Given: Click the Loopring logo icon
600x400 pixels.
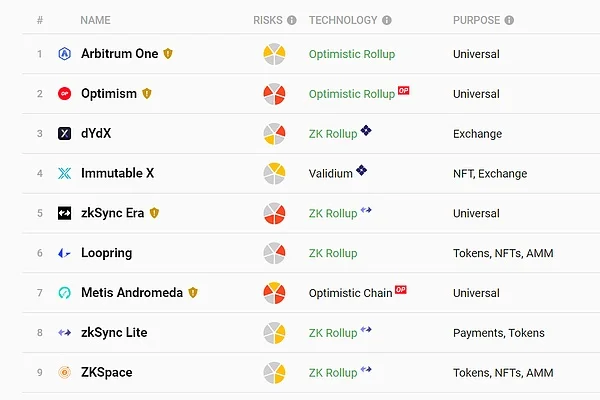Looking at the screenshot, I should click(x=65, y=253).
